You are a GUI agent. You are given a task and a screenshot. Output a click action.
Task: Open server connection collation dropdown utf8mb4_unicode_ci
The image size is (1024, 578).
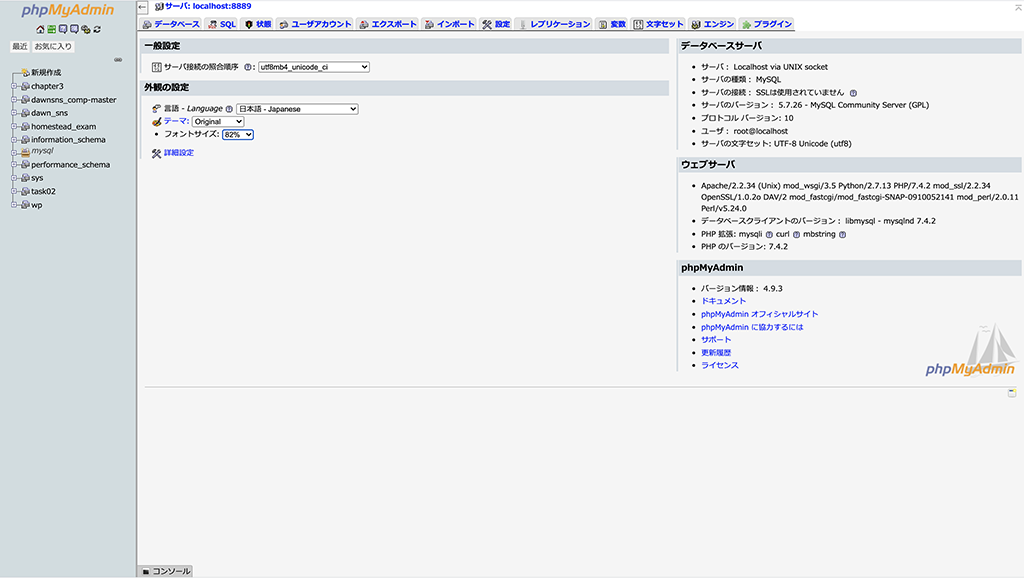pyautogui.click(x=313, y=67)
